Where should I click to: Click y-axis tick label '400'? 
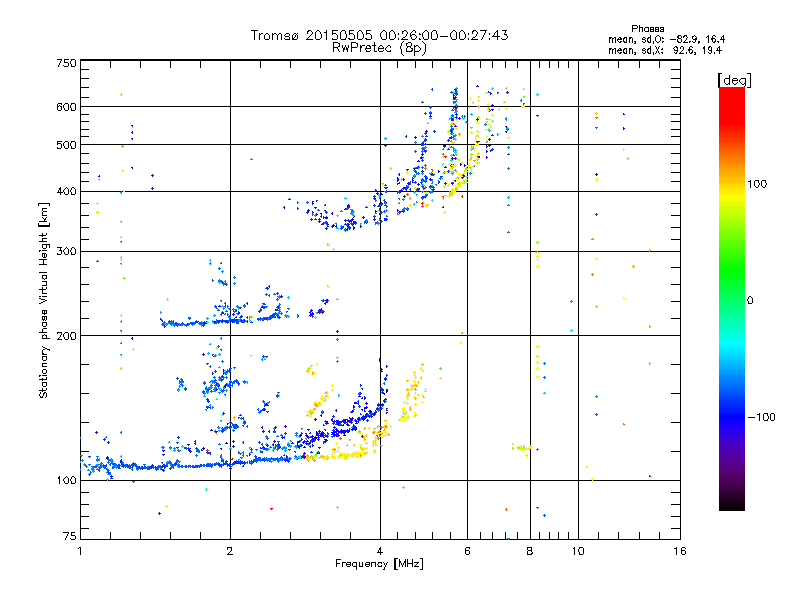pyautogui.click(x=66, y=191)
